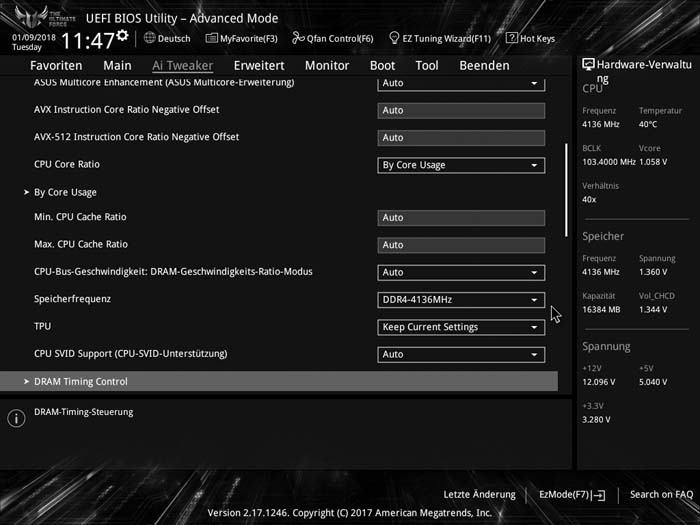Open the DRAM-Geschwindigkeits-Ratio-Modus dropdown
The height and width of the screenshot is (525, 700).
(461, 273)
